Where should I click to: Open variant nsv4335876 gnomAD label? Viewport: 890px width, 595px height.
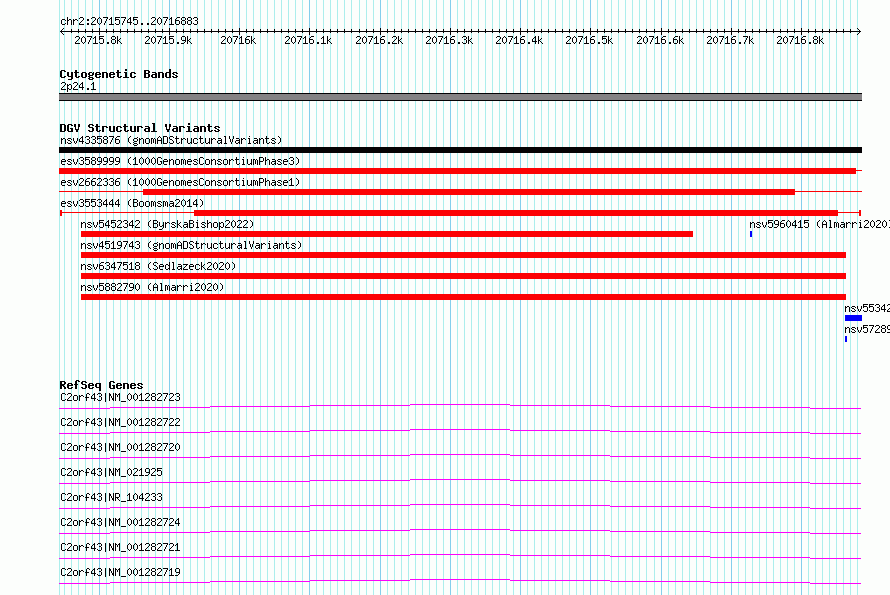point(171,140)
